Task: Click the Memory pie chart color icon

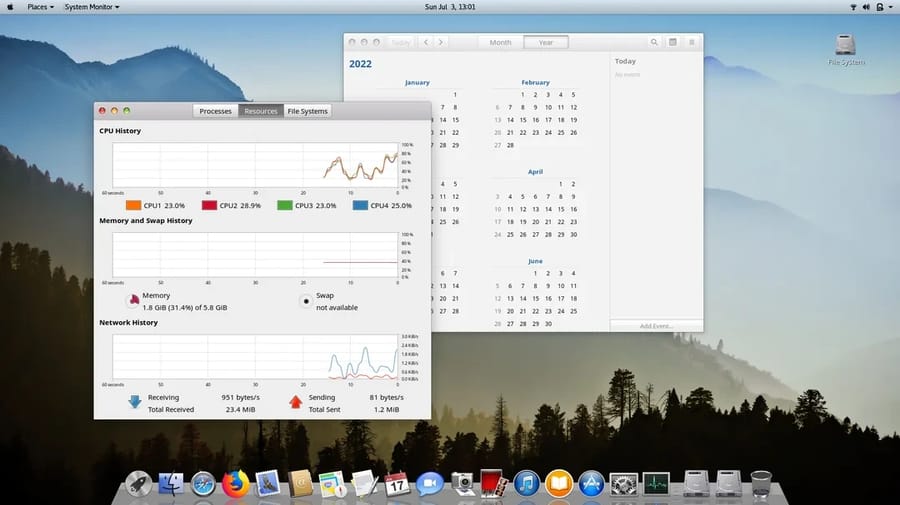Action: point(132,299)
